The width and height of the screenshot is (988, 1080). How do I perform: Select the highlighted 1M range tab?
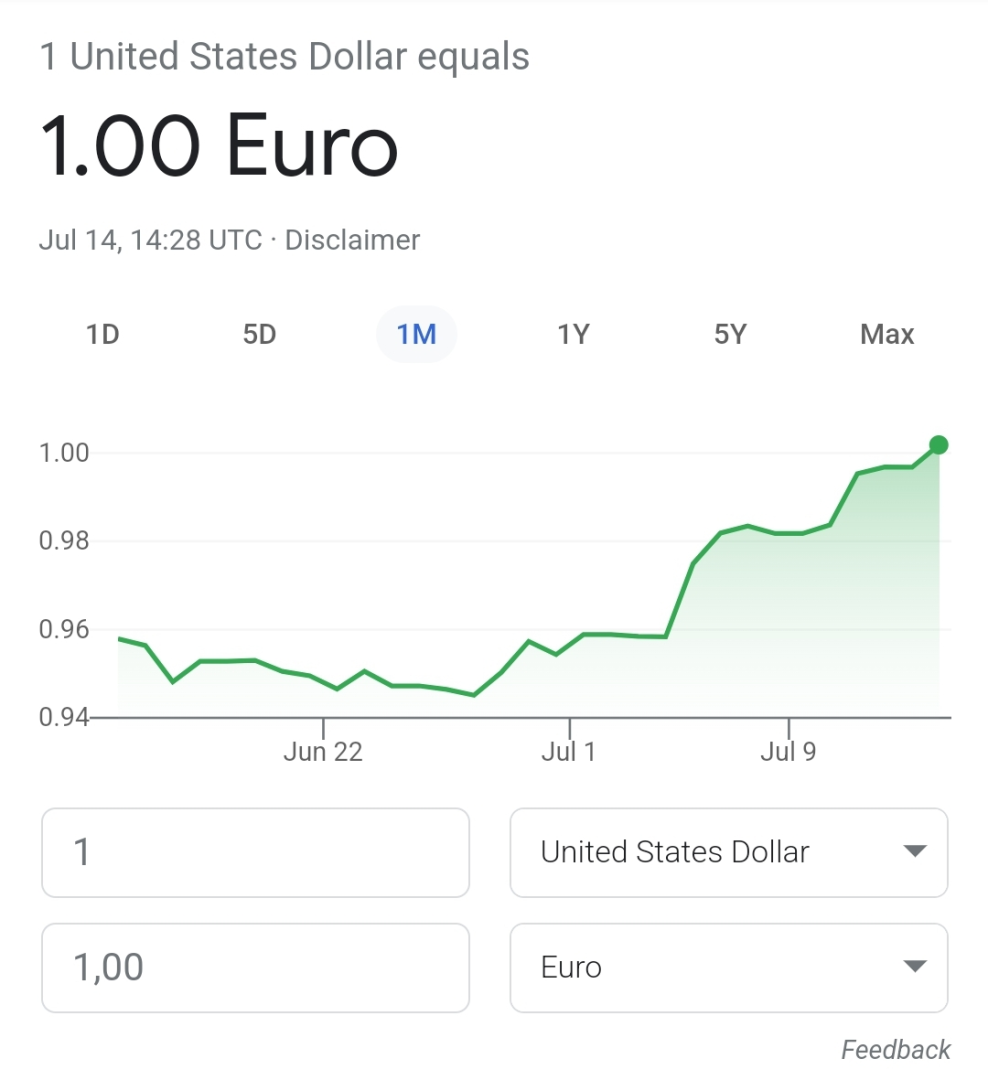coord(416,334)
